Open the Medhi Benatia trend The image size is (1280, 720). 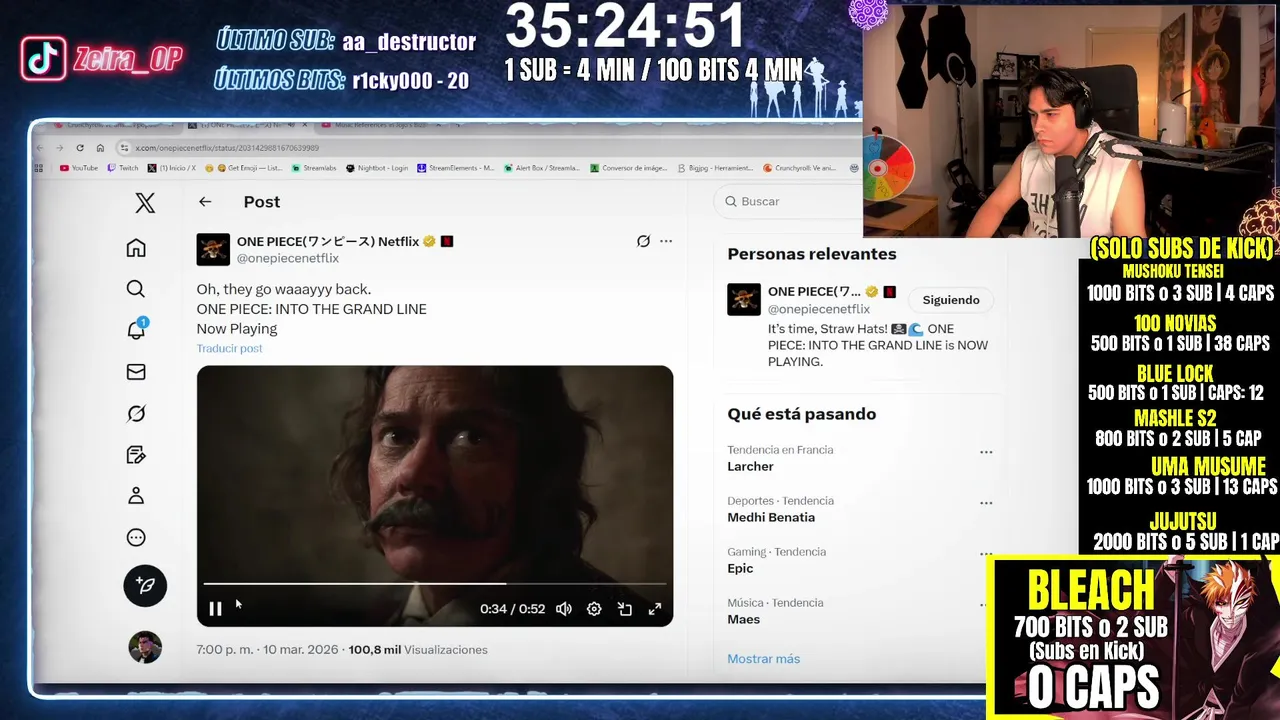tap(771, 517)
